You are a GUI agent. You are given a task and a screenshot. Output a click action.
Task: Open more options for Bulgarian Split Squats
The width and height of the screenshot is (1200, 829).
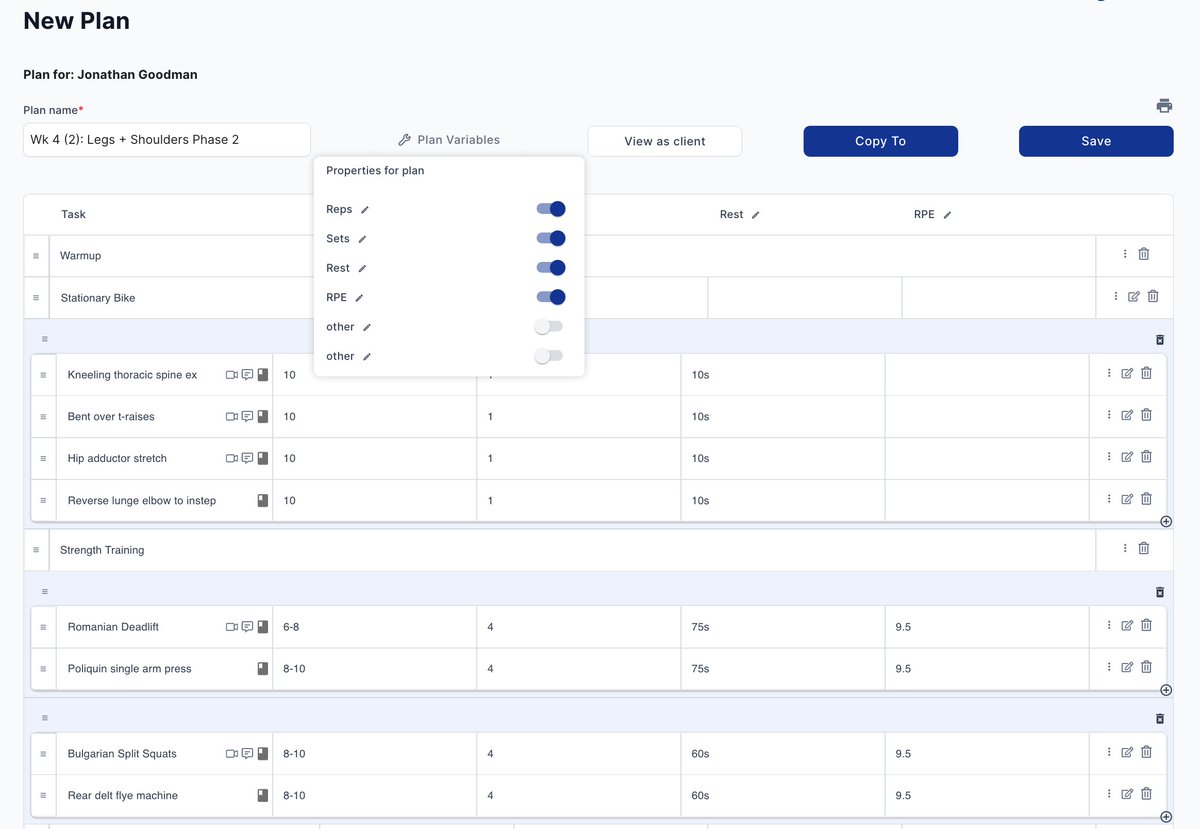point(1109,752)
